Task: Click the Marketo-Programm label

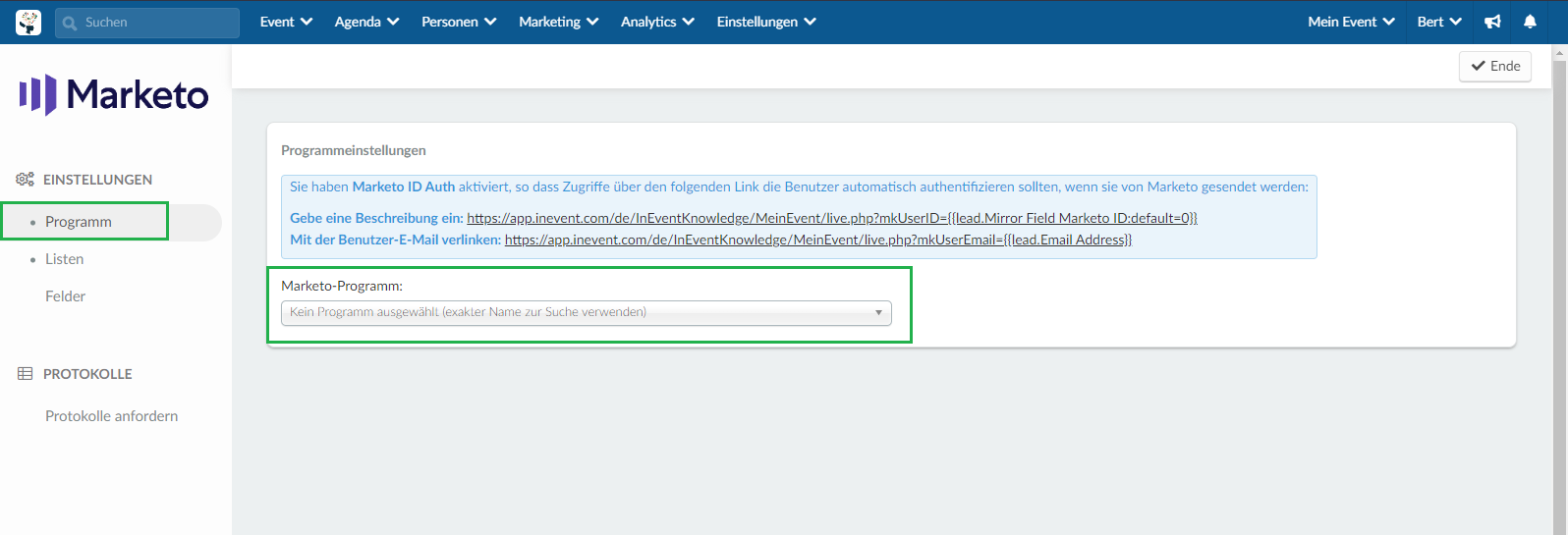Action: tap(342, 286)
